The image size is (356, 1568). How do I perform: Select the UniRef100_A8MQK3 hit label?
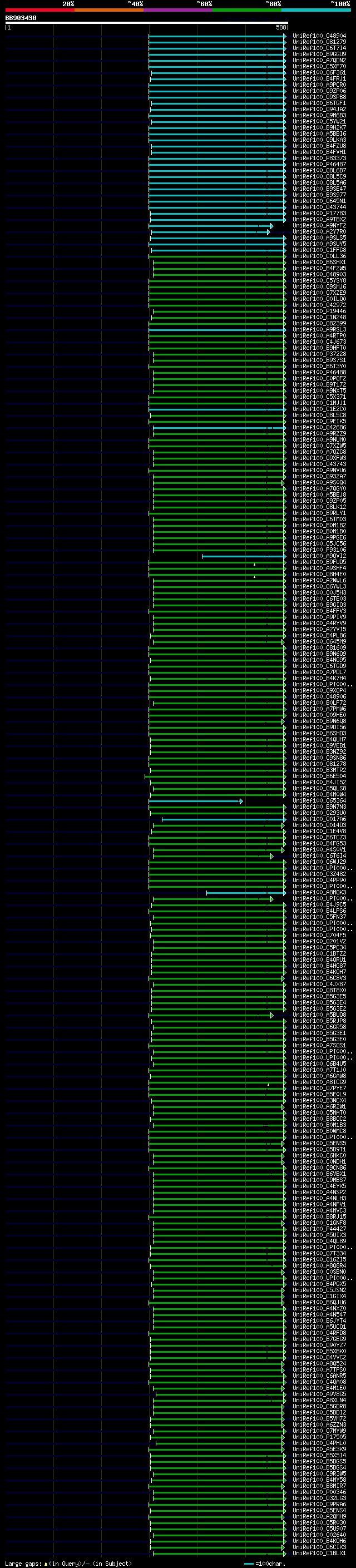tap(319, 893)
